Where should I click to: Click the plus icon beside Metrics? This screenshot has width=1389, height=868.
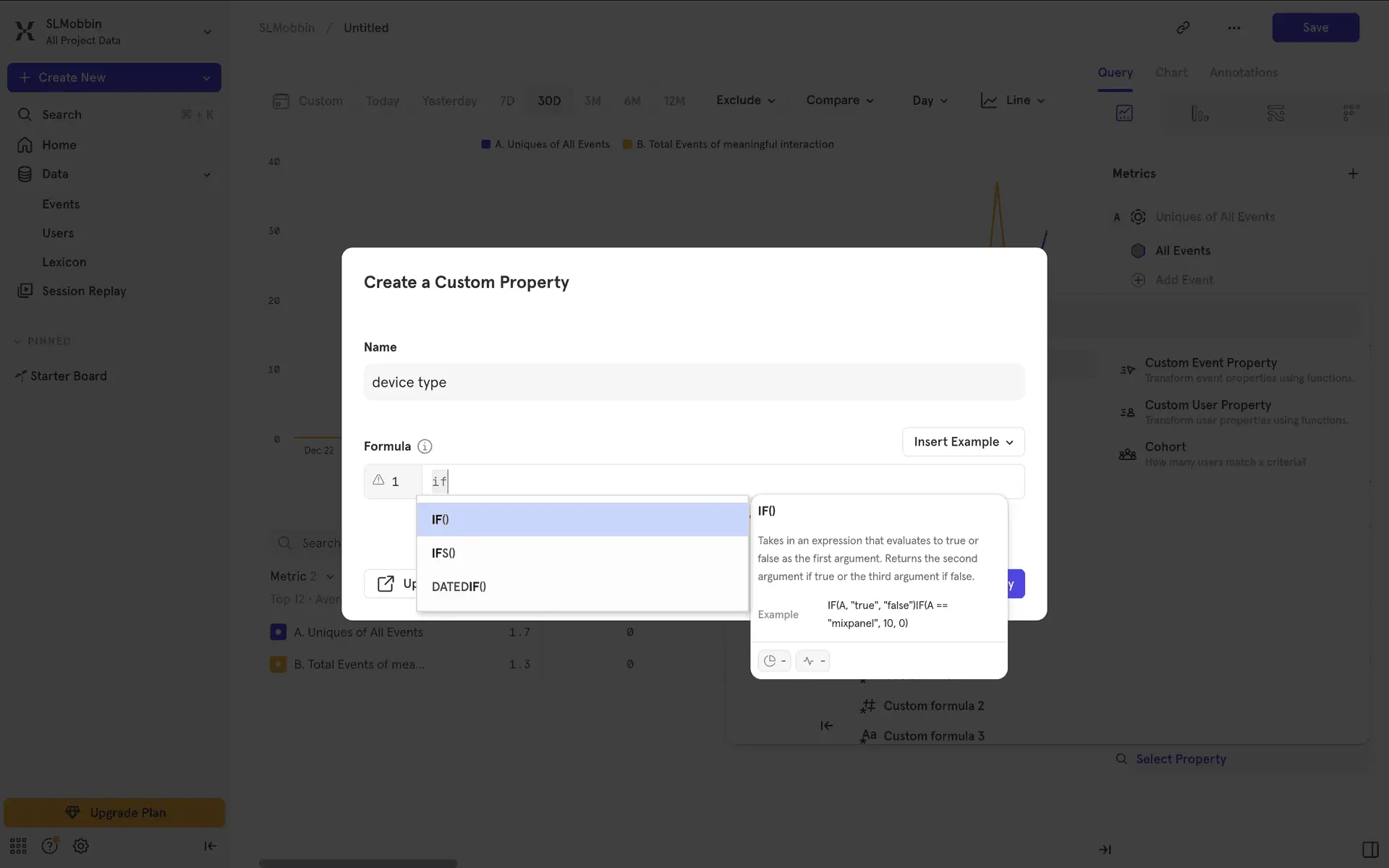pyautogui.click(x=1353, y=174)
